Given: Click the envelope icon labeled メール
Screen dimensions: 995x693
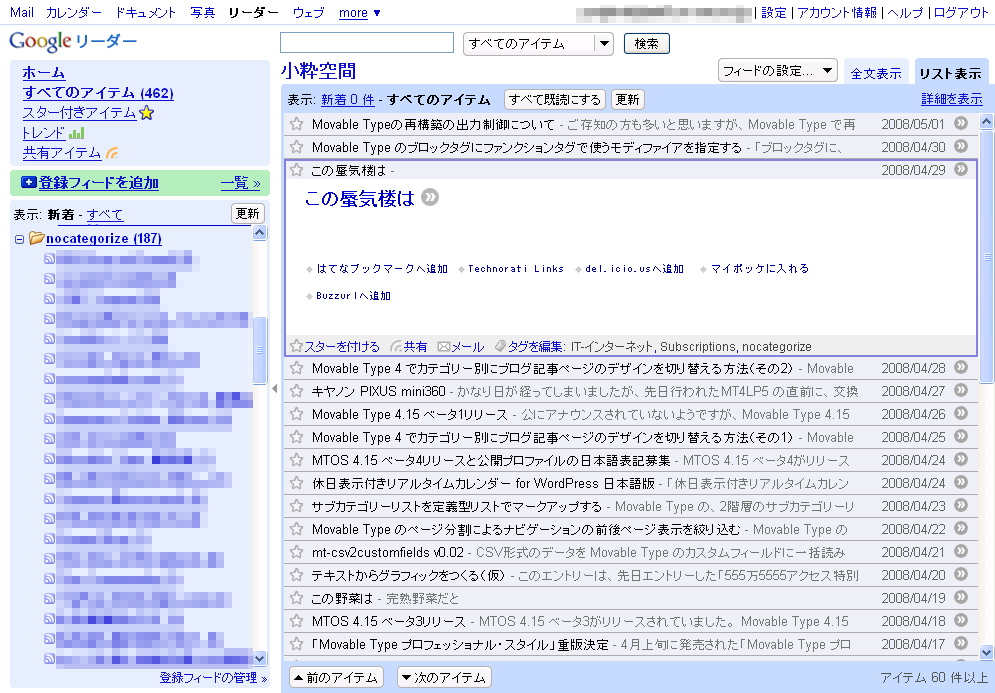Looking at the screenshot, I should click(x=444, y=346).
